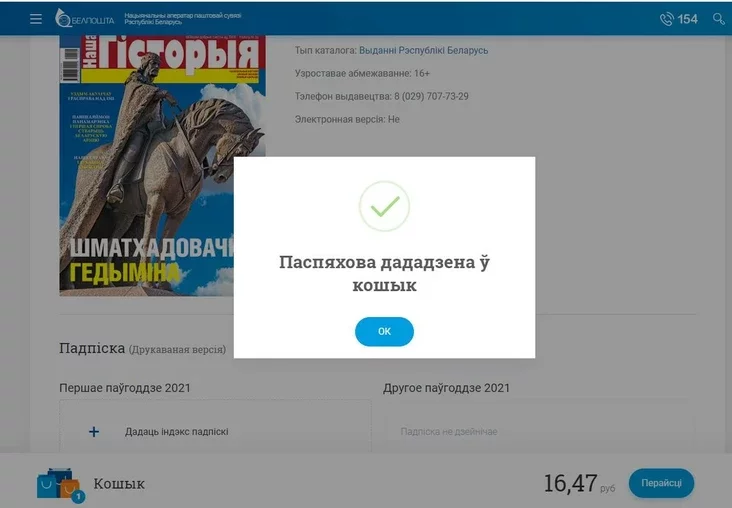This screenshot has width=732, height=508.
Task: Click the plus icon to add subscription
Action: pyautogui.click(x=94, y=432)
